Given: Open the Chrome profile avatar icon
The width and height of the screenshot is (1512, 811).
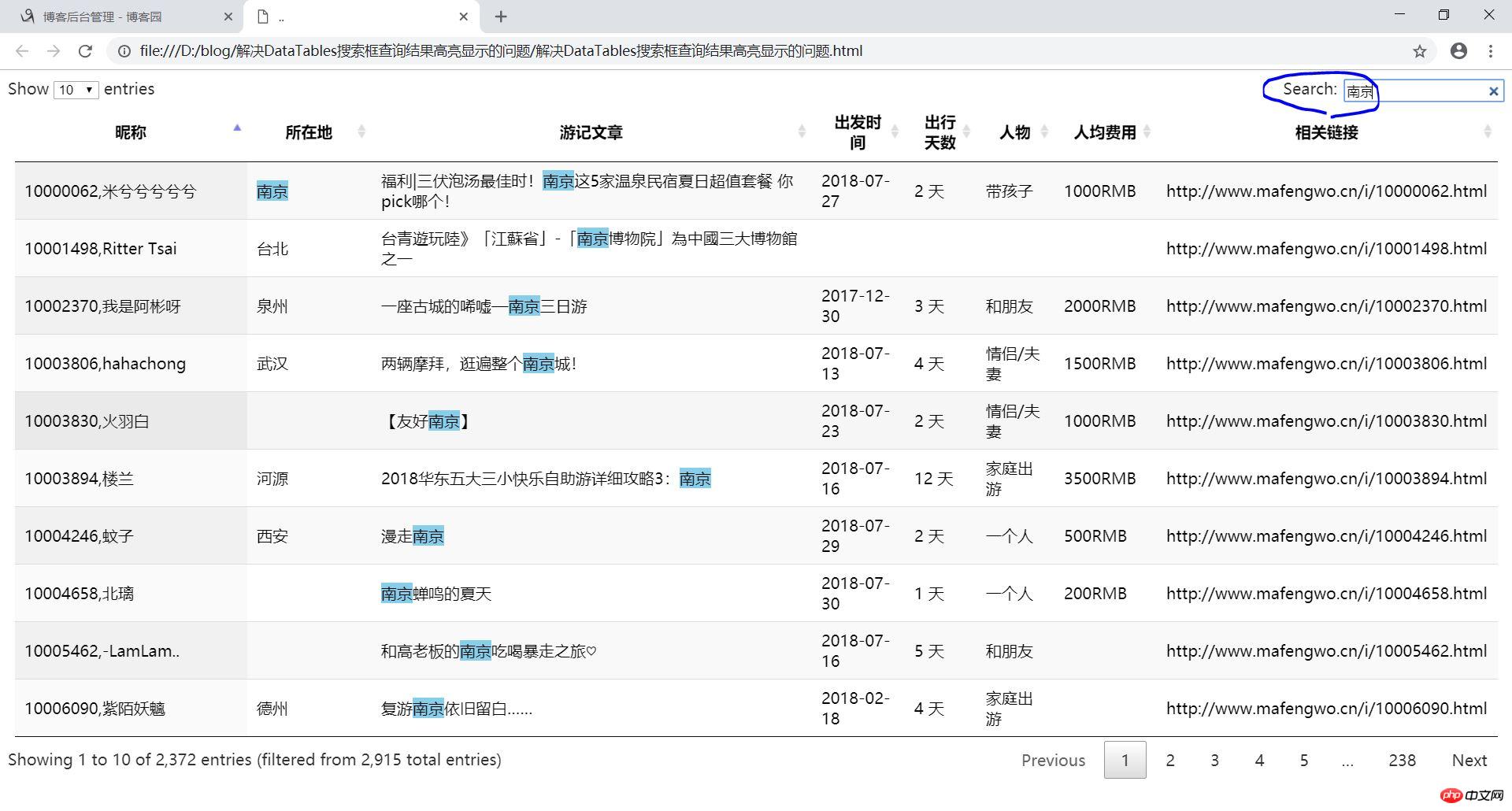Looking at the screenshot, I should pyautogui.click(x=1458, y=51).
